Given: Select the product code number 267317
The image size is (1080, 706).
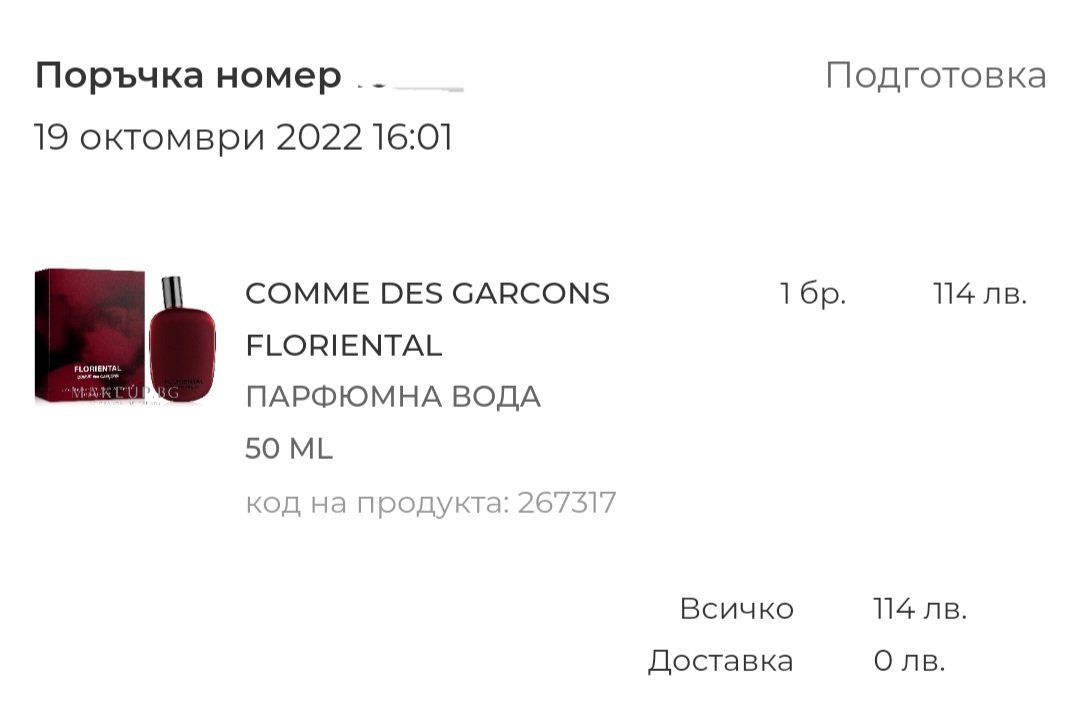Looking at the screenshot, I should point(566,502).
